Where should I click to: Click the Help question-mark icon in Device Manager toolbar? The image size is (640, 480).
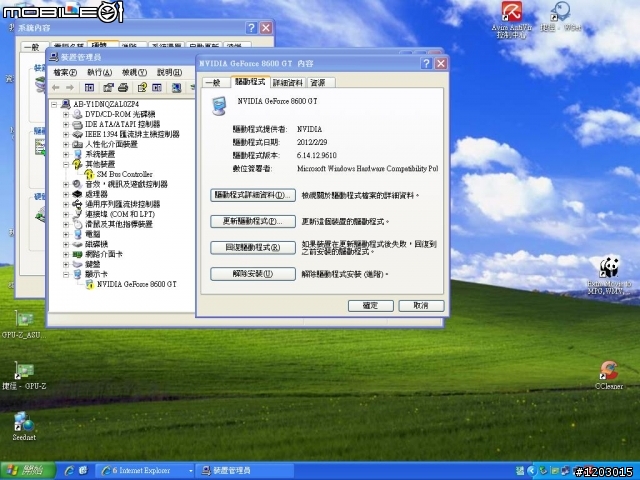[142, 87]
